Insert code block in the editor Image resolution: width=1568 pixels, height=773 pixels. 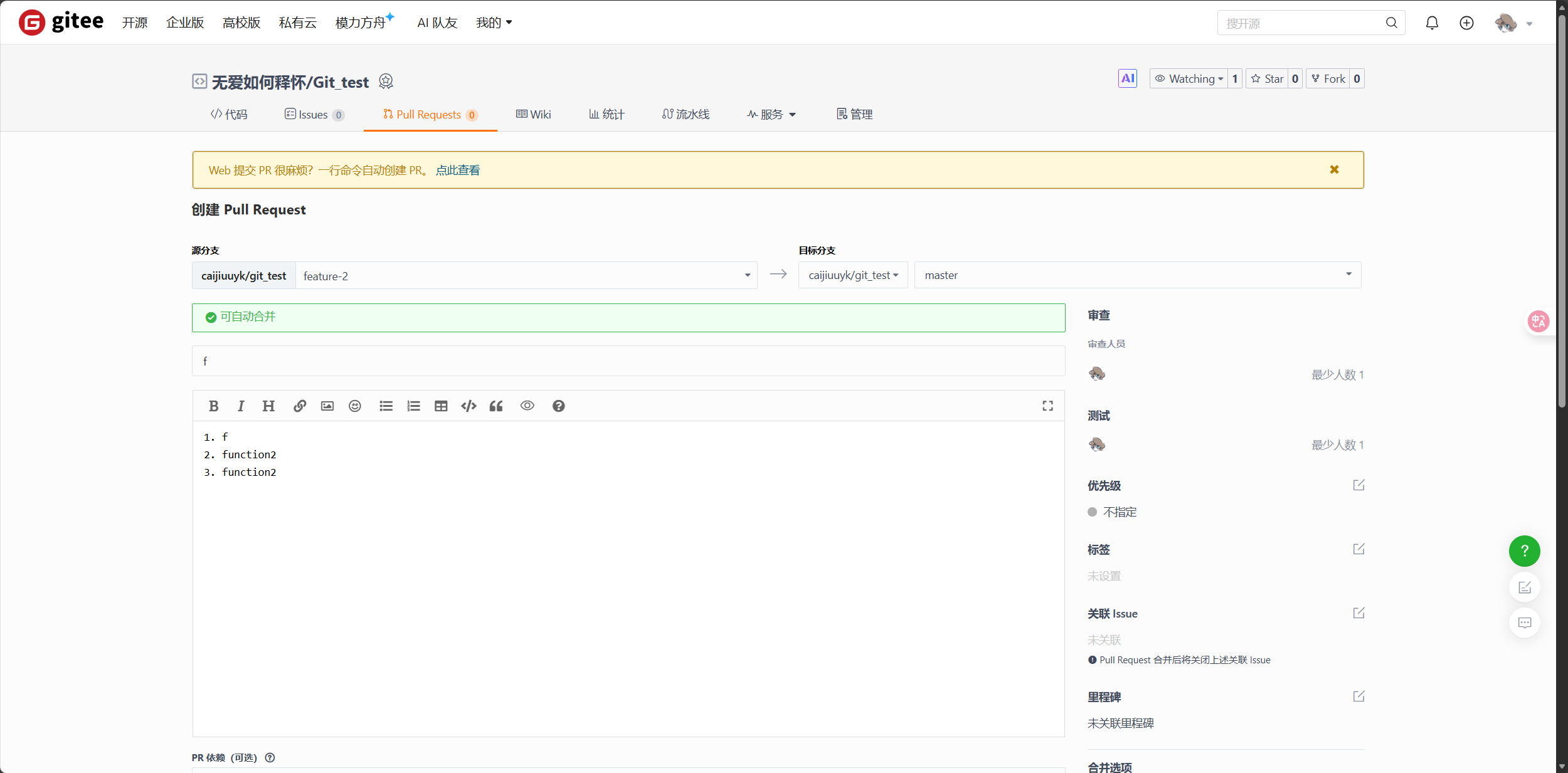pos(469,406)
